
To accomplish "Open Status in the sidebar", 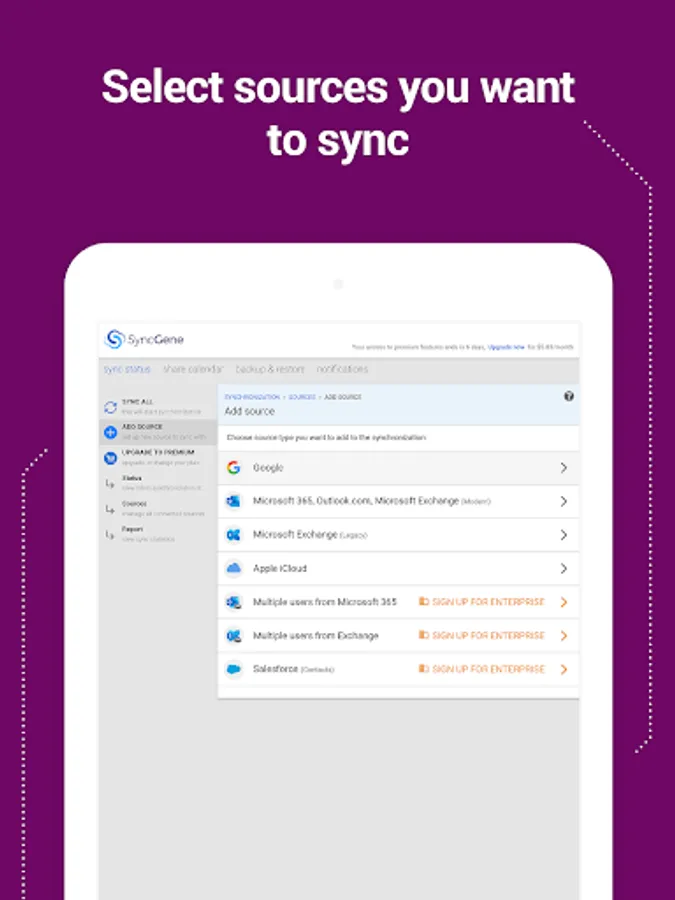I will 158,483.
